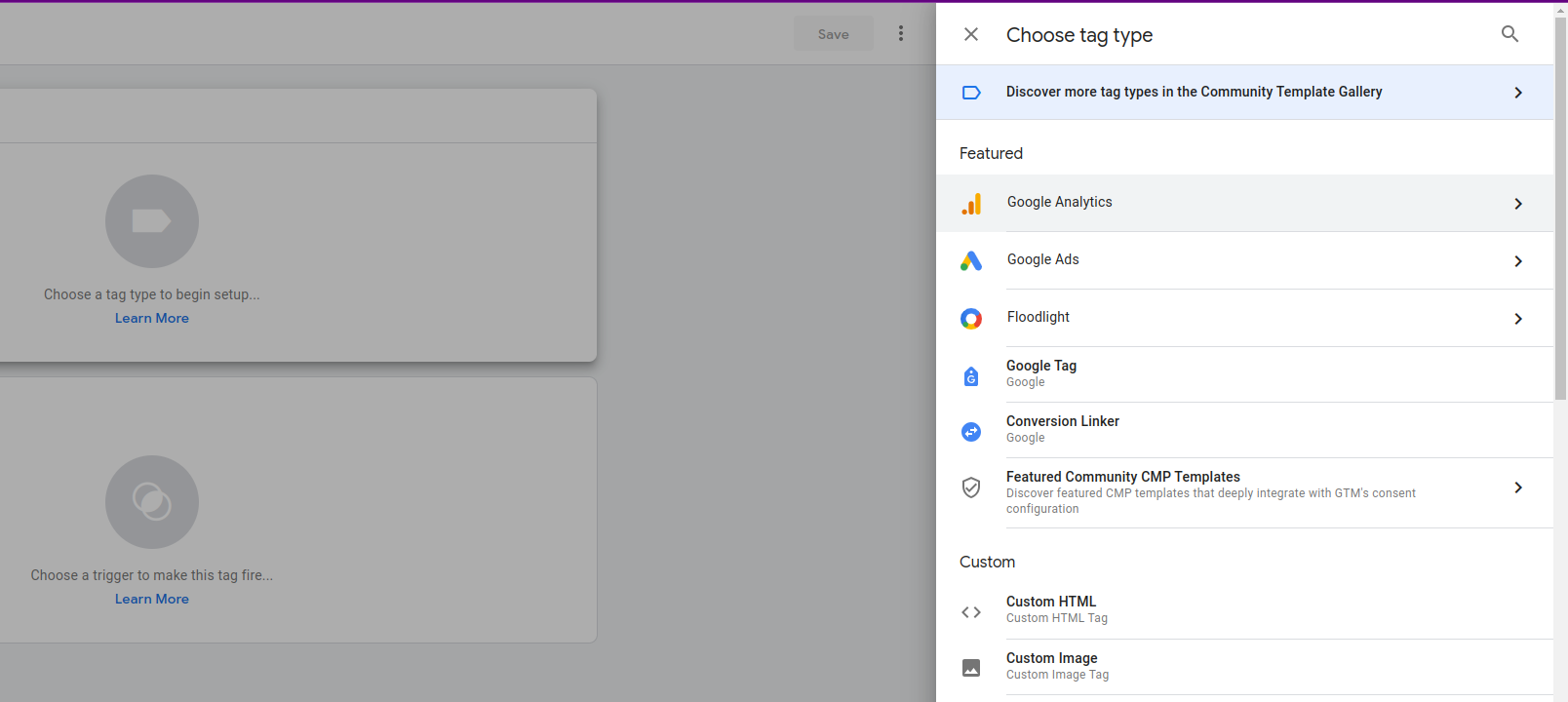This screenshot has height=702, width=1568.
Task: Expand the Google Analytics chevron
Action: [1518, 204]
